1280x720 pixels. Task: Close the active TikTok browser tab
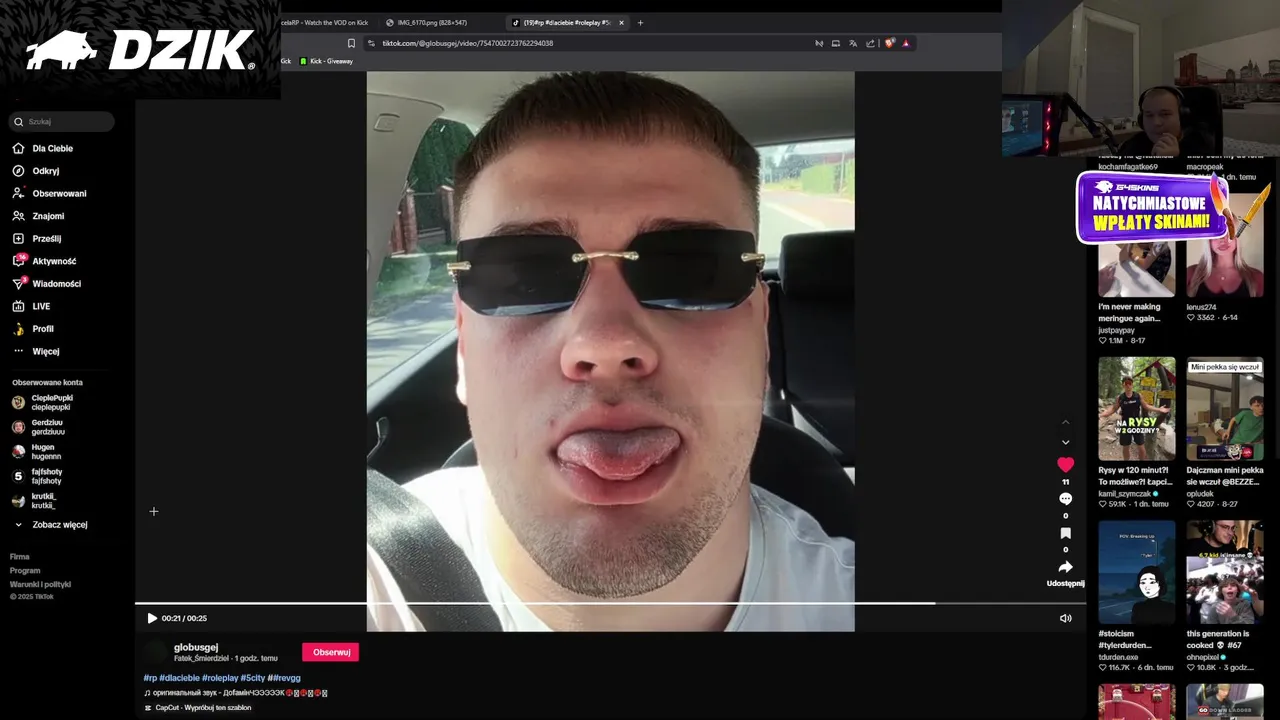[621, 22]
